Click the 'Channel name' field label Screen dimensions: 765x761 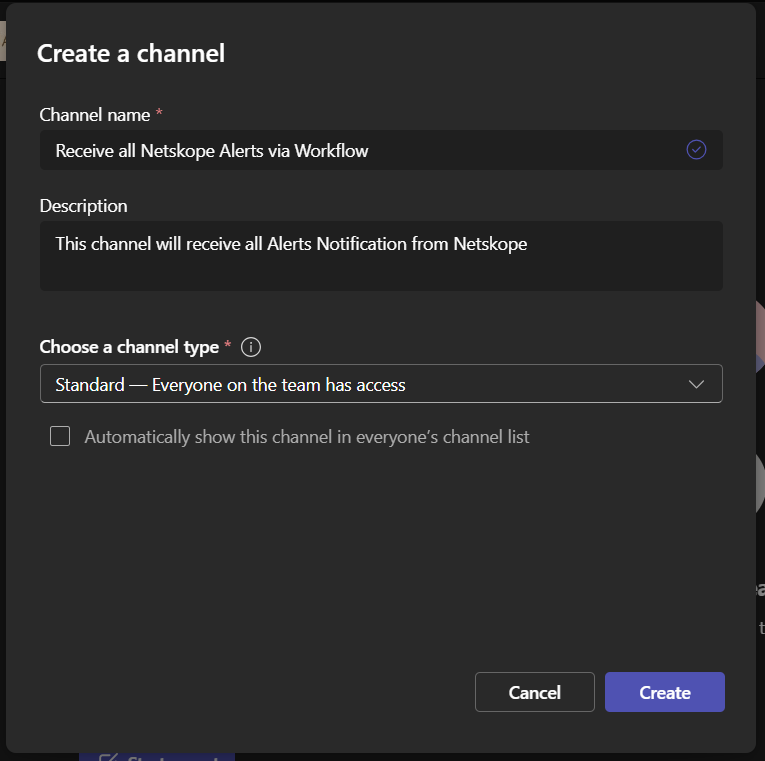(x=95, y=115)
